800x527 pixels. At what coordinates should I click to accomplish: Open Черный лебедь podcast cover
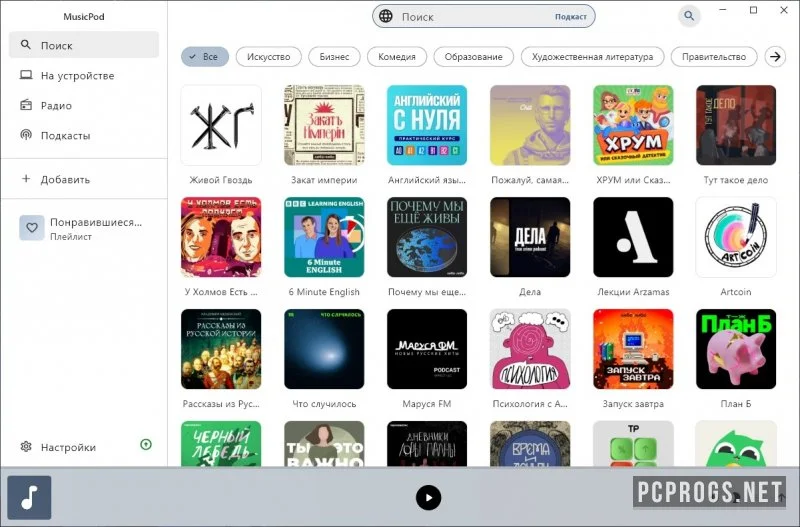coord(221,444)
